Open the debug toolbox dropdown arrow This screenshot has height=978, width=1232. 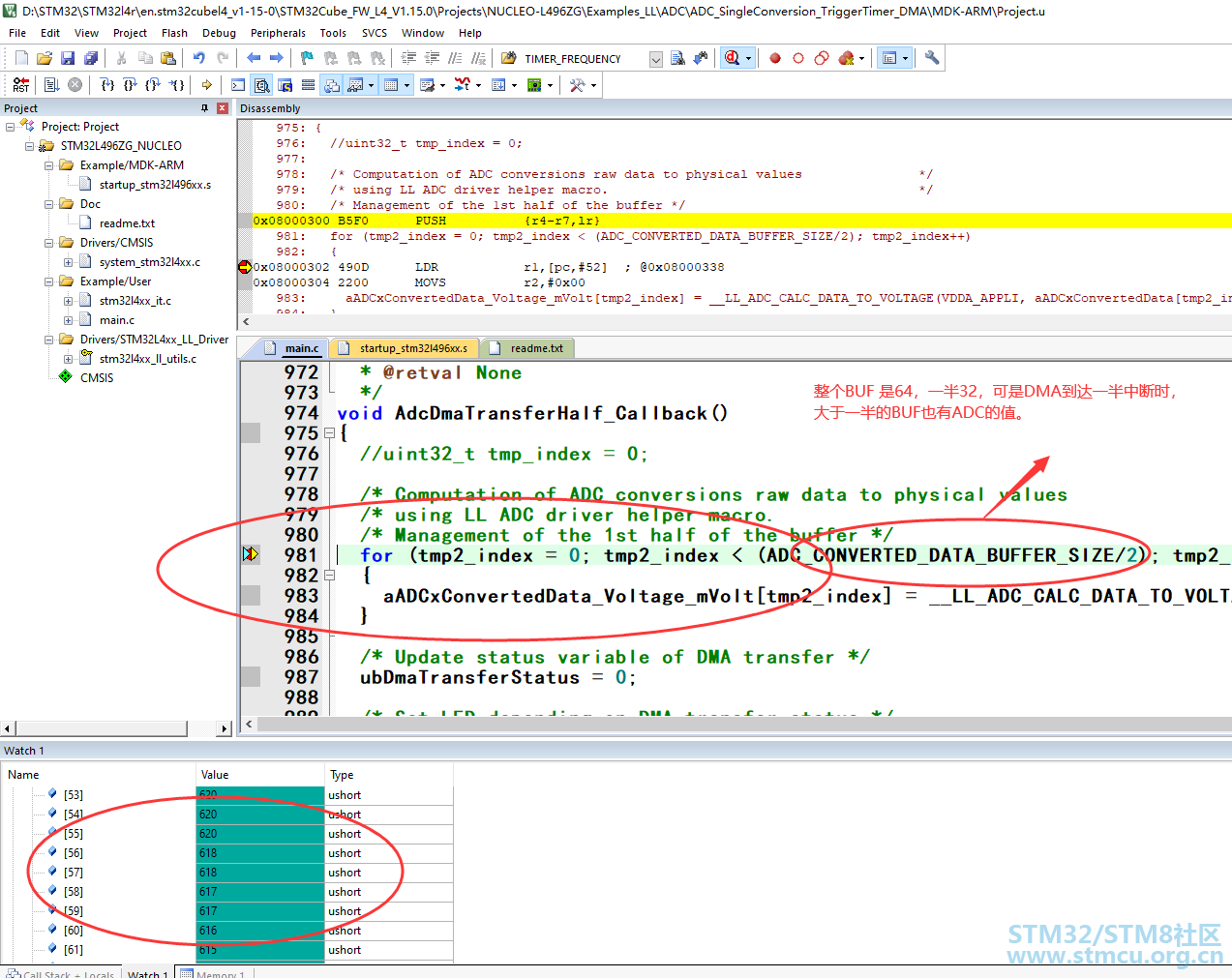tap(593, 85)
